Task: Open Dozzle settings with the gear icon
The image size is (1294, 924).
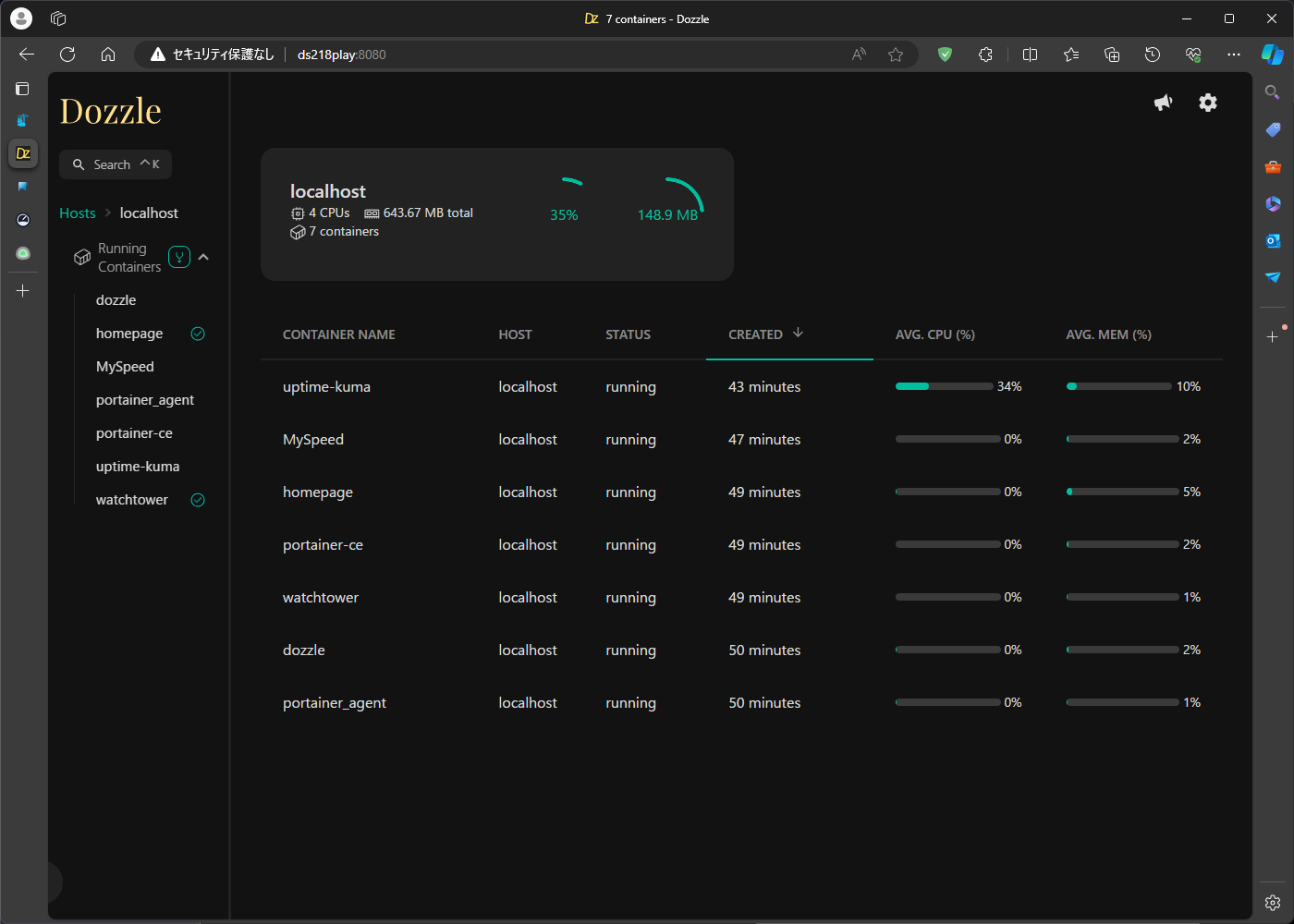Action: tap(1207, 103)
